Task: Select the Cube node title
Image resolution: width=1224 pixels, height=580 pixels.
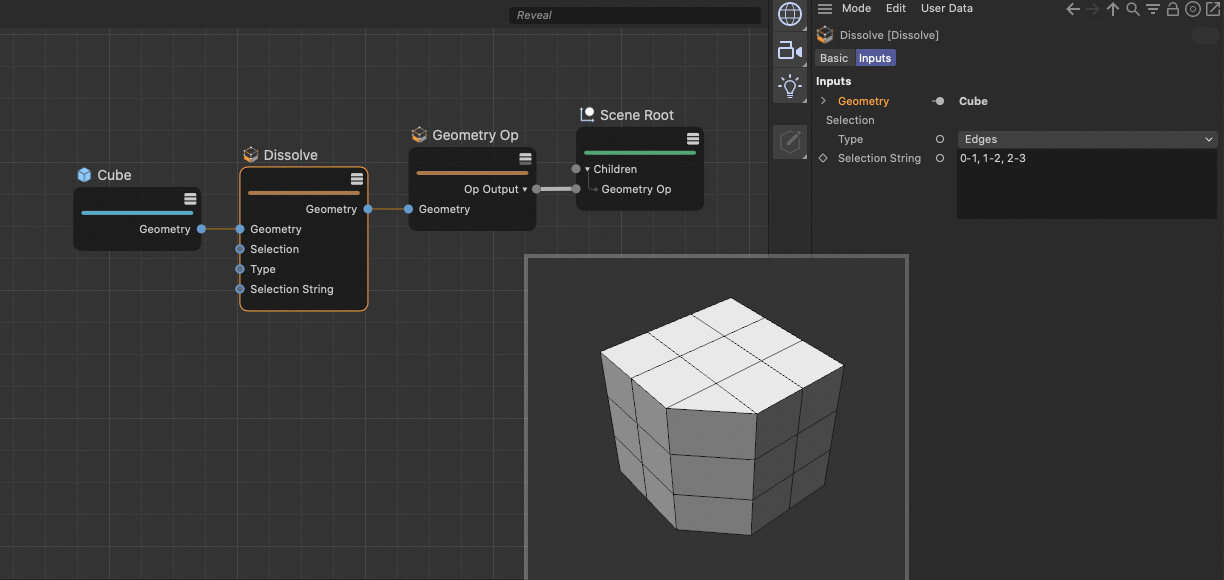Action: click(x=114, y=175)
